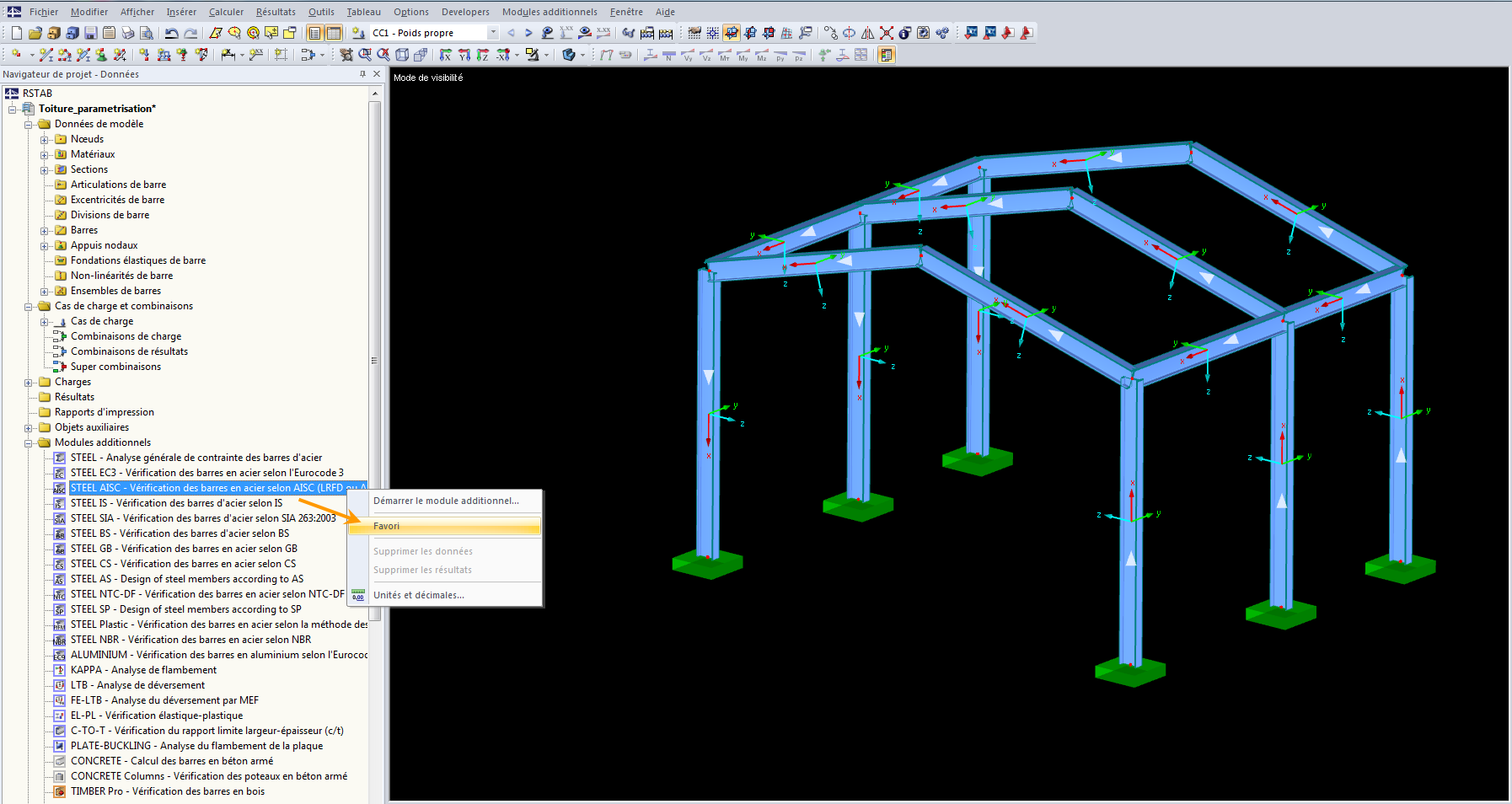Open a file with the yellow folder icon
This screenshot has height=804, width=1512.
pyautogui.click(x=35, y=33)
